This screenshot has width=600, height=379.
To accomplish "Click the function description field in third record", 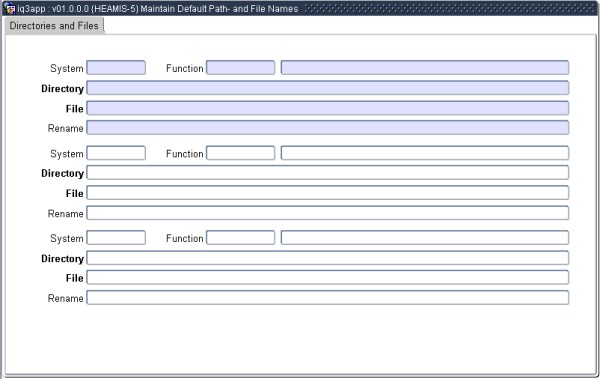I will pos(425,238).
